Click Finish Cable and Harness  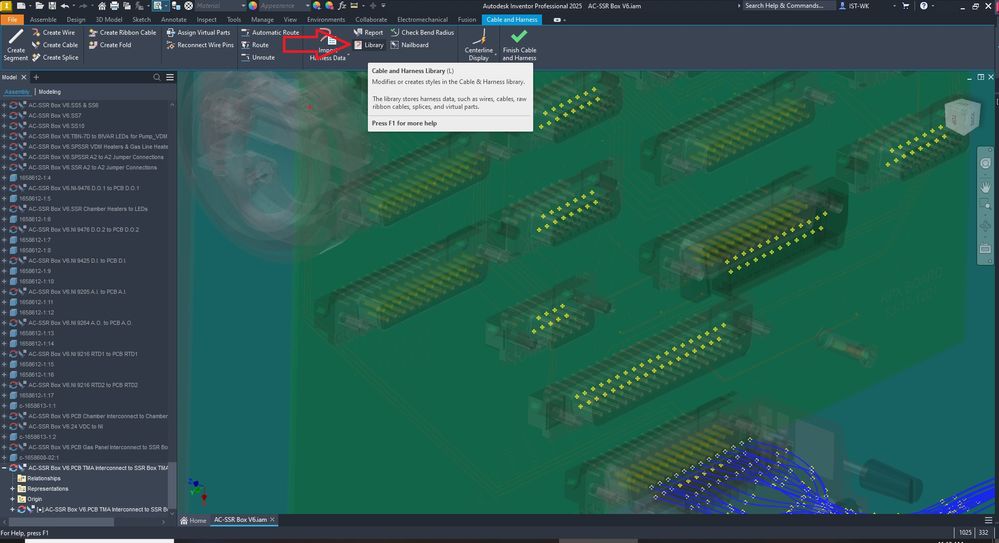pos(519,45)
